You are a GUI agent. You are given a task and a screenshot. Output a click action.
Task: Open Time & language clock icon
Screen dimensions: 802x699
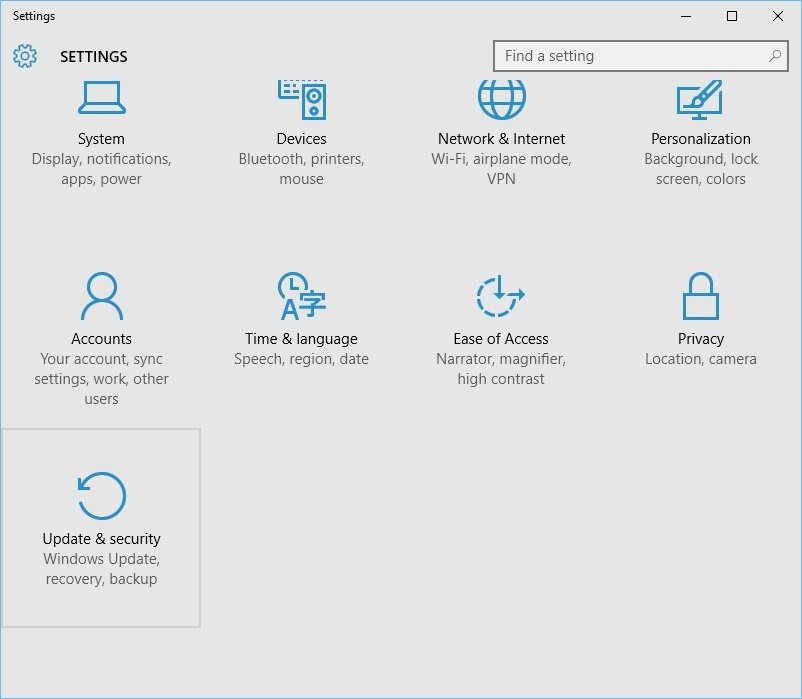point(302,296)
